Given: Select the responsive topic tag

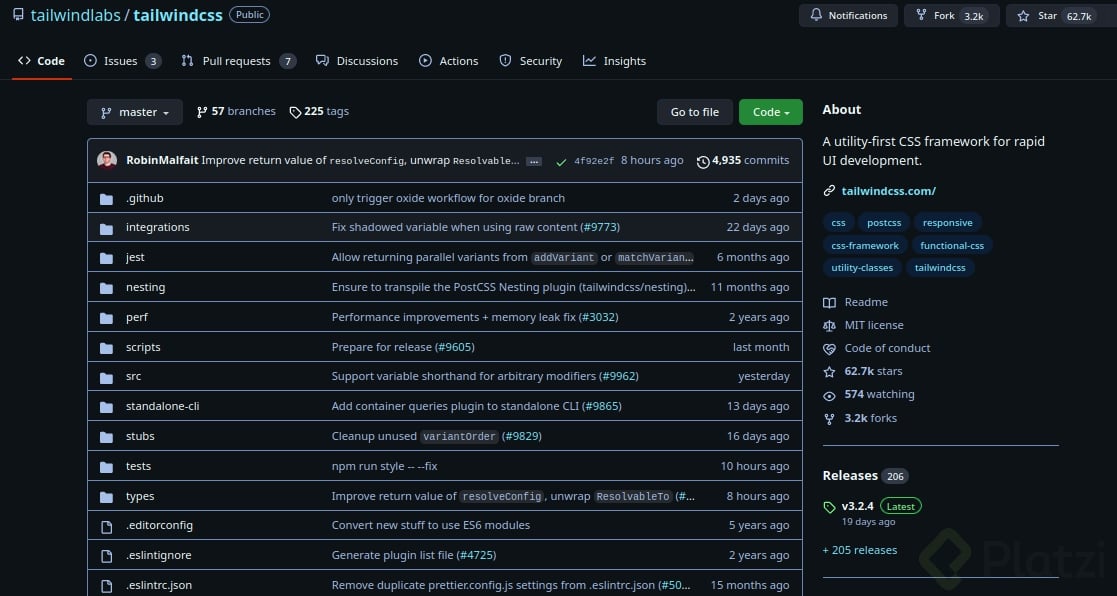Looking at the screenshot, I should tap(947, 222).
